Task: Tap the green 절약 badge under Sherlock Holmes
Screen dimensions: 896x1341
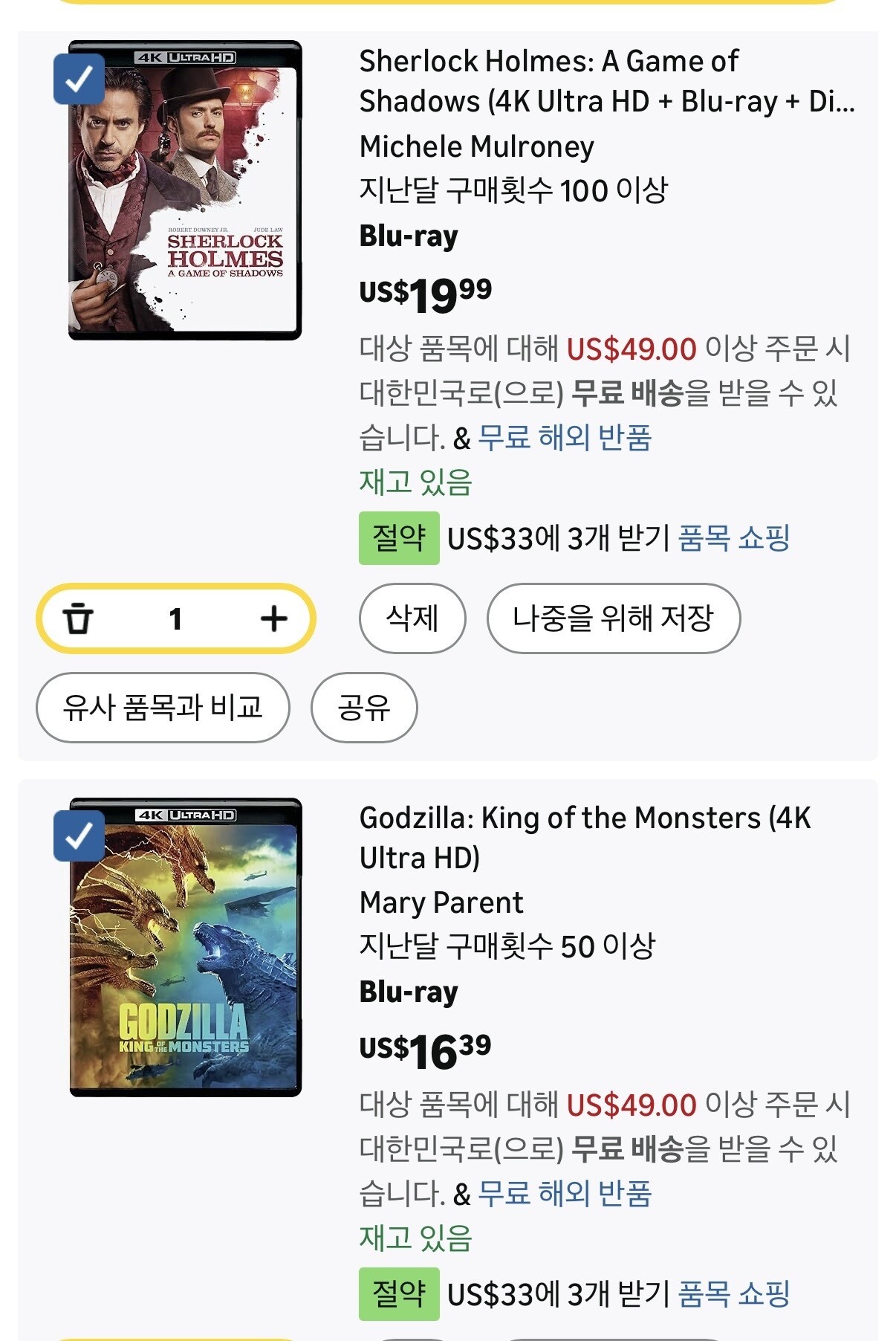Action: (399, 538)
